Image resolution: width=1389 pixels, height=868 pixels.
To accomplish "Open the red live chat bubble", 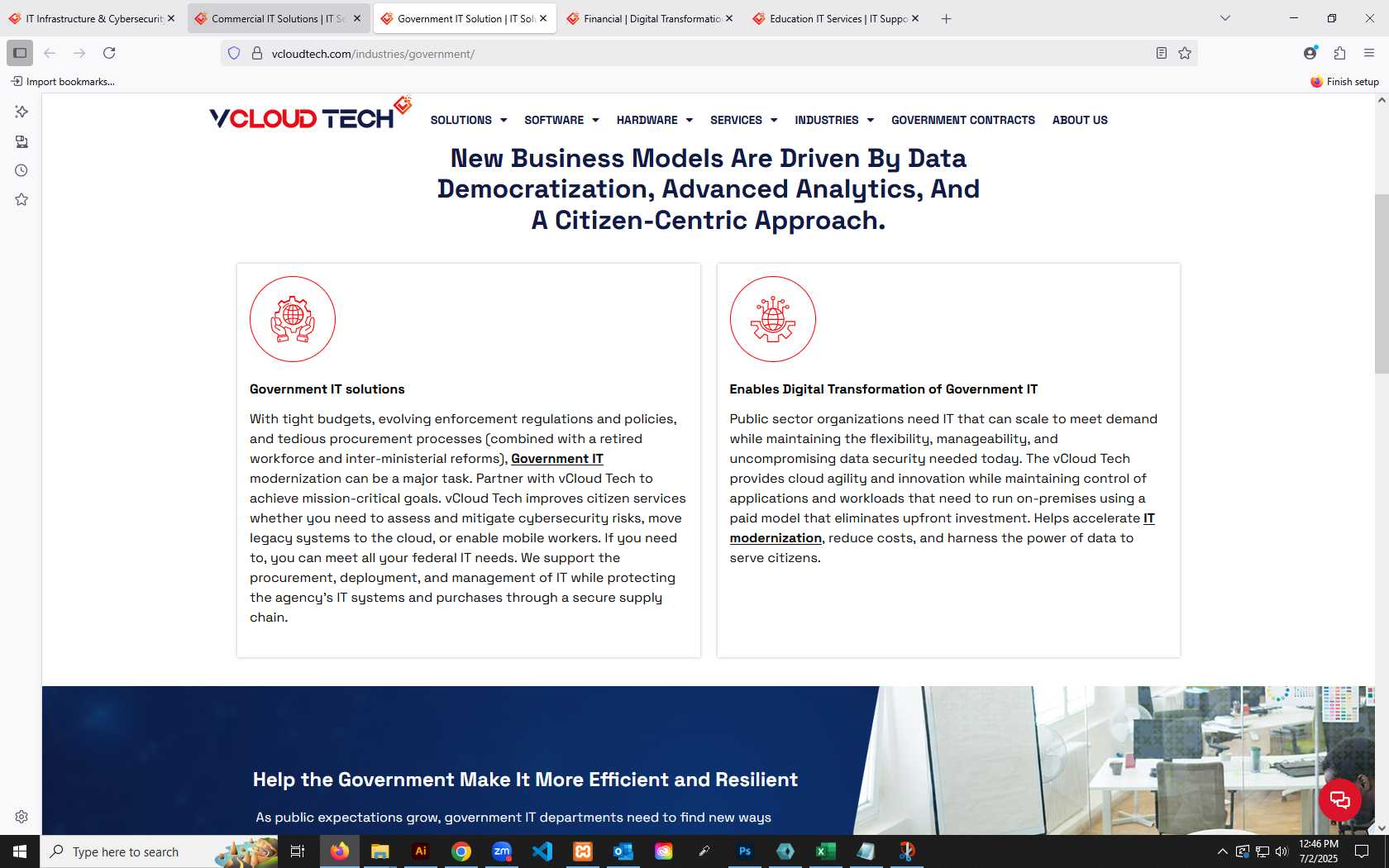I will [1340, 799].
